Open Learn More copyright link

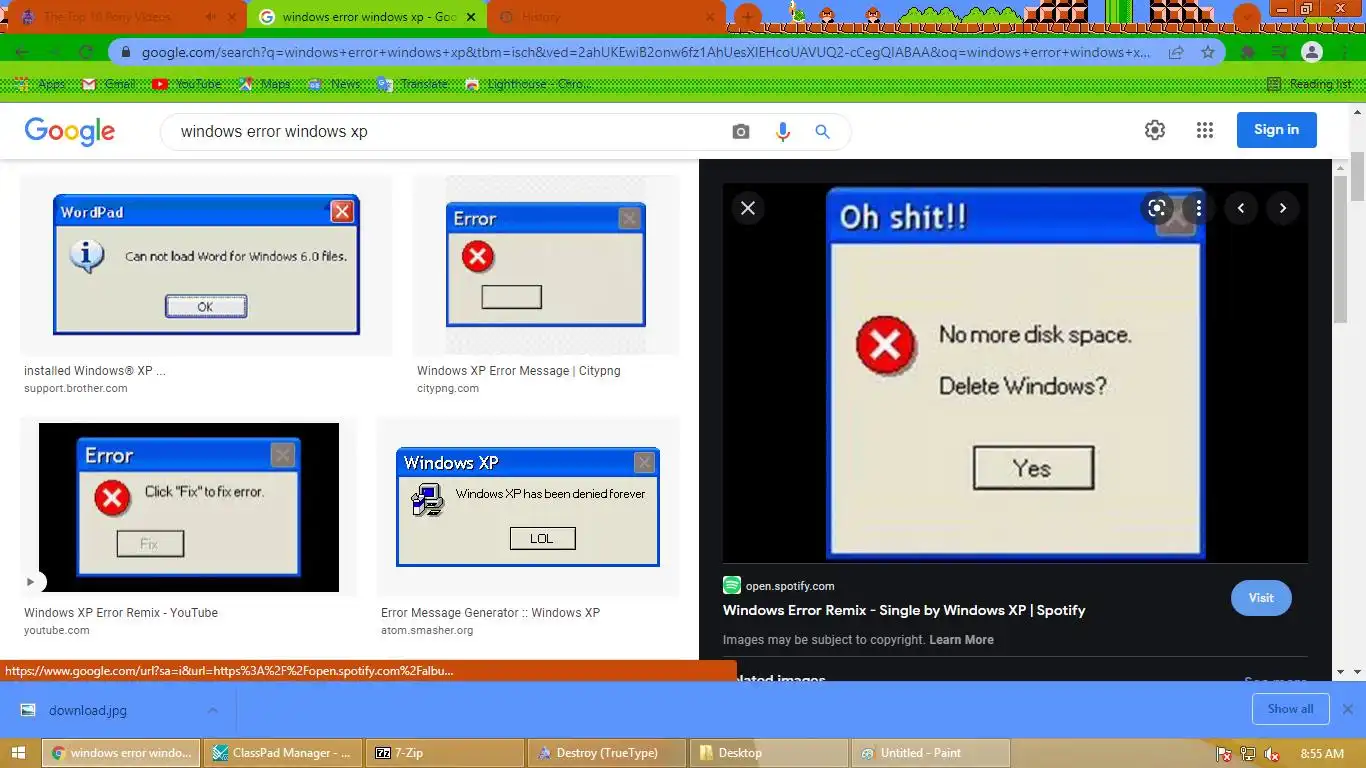pos(961,640)
